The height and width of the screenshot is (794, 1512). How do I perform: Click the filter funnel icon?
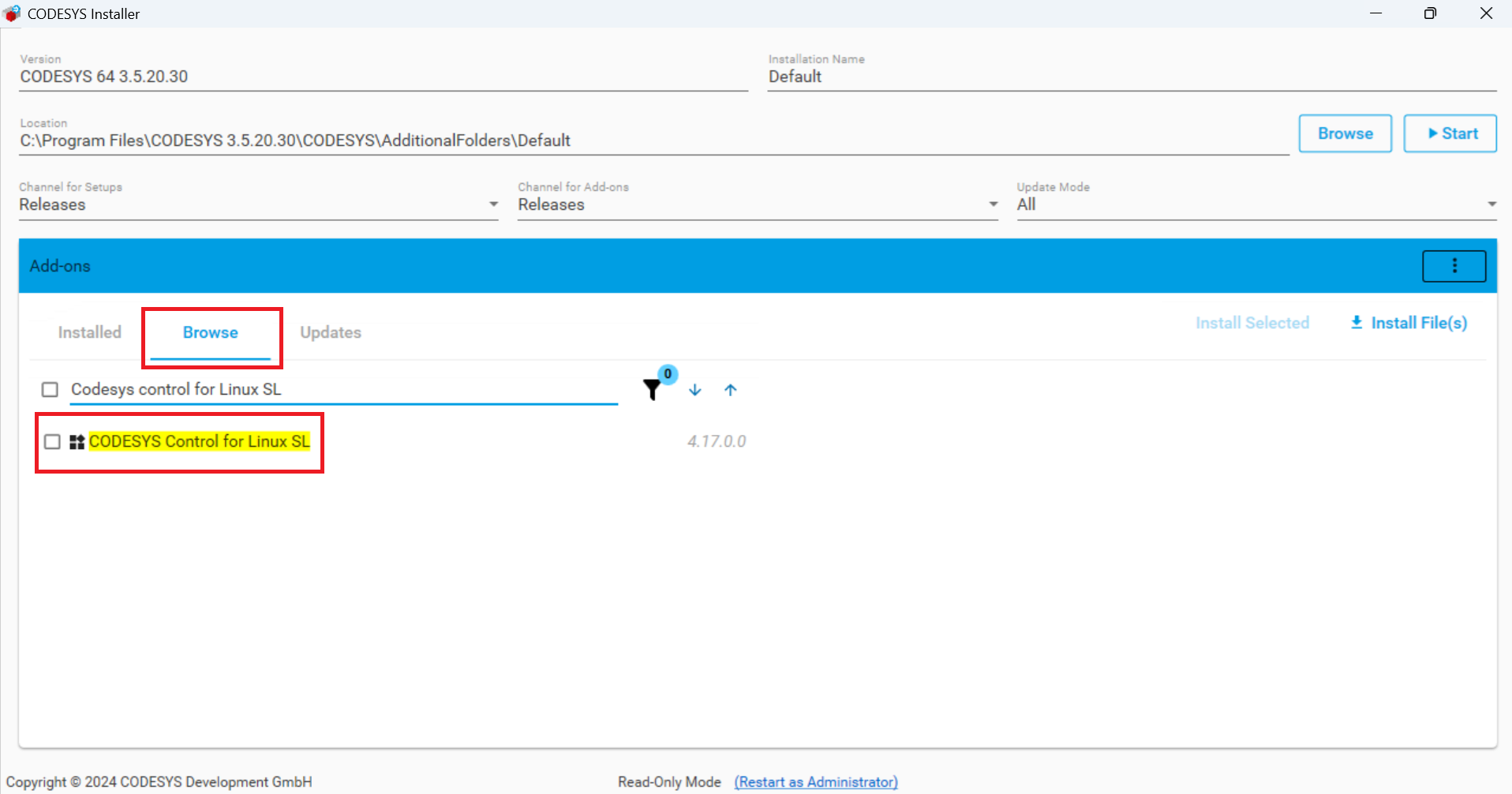[652, 390]
